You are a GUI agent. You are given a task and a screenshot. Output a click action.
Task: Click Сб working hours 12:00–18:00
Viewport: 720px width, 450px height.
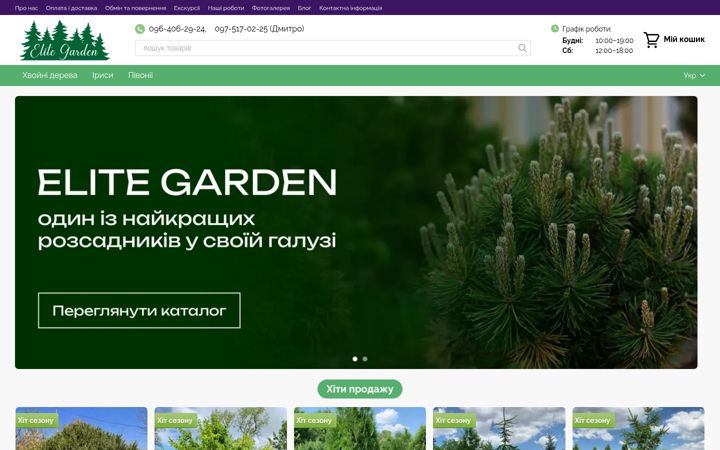[598, 51]
